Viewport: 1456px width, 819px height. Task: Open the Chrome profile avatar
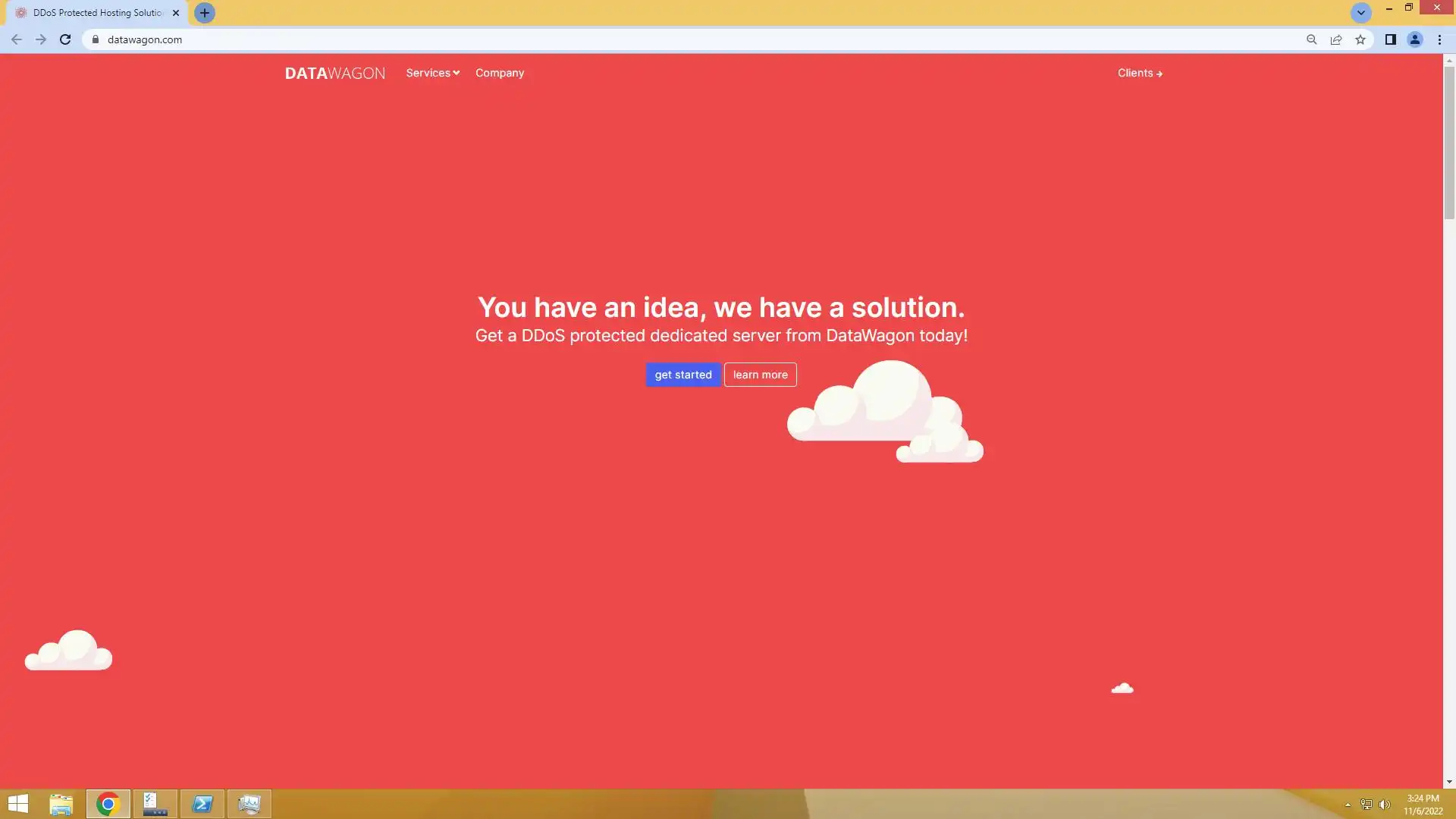(x=1414, y=39)
